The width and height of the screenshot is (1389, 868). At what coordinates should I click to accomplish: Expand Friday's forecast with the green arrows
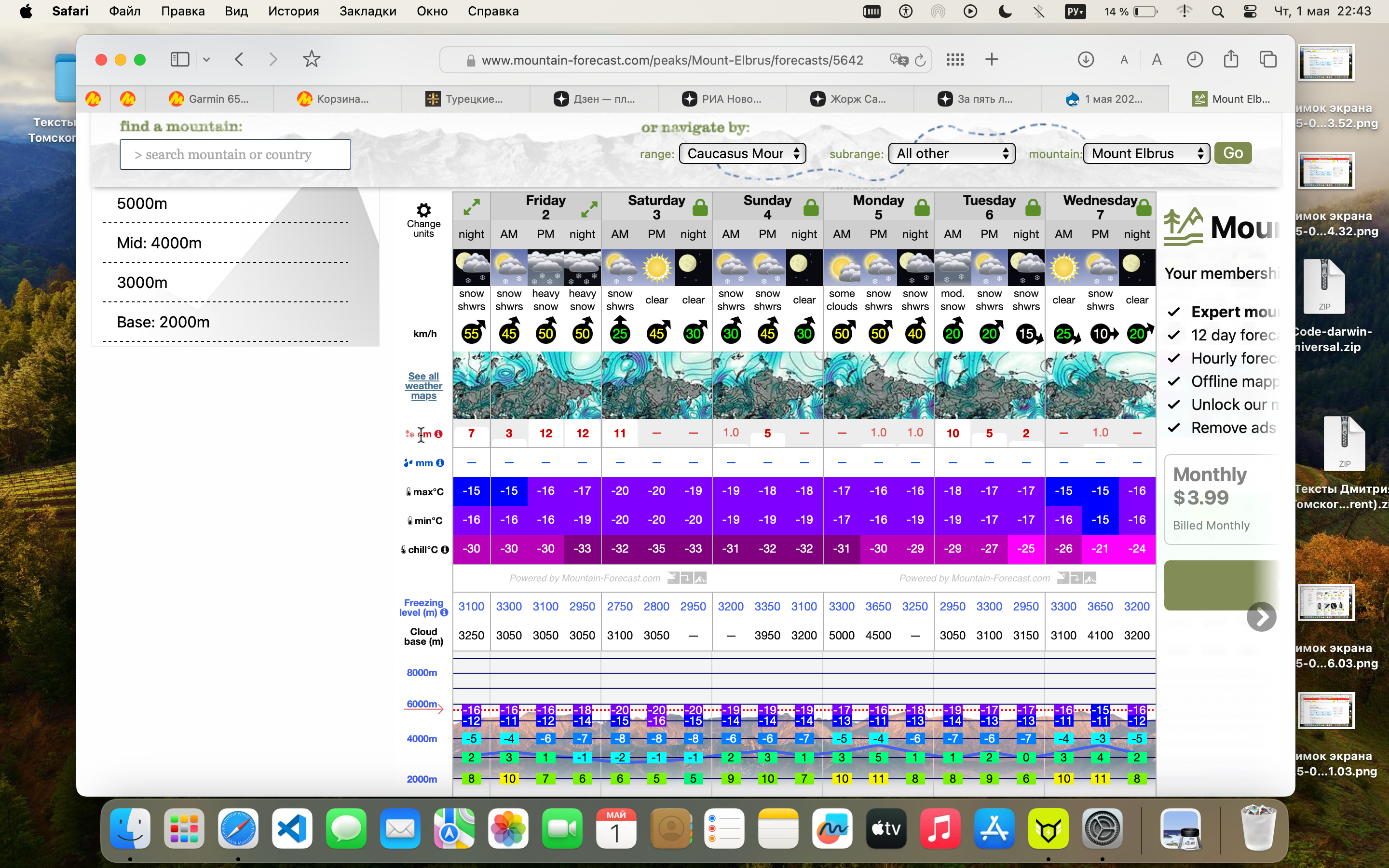pos(589,210)
